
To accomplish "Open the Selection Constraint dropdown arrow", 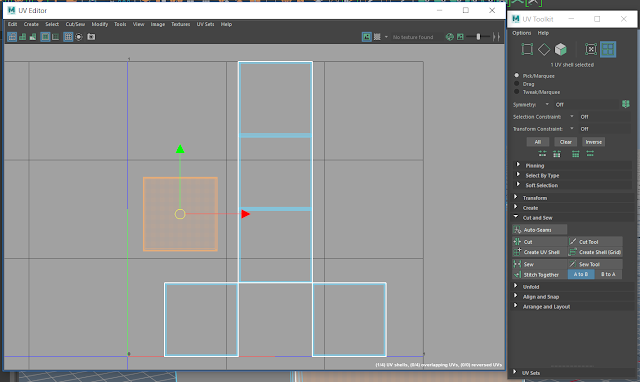I will click(571, 117).
